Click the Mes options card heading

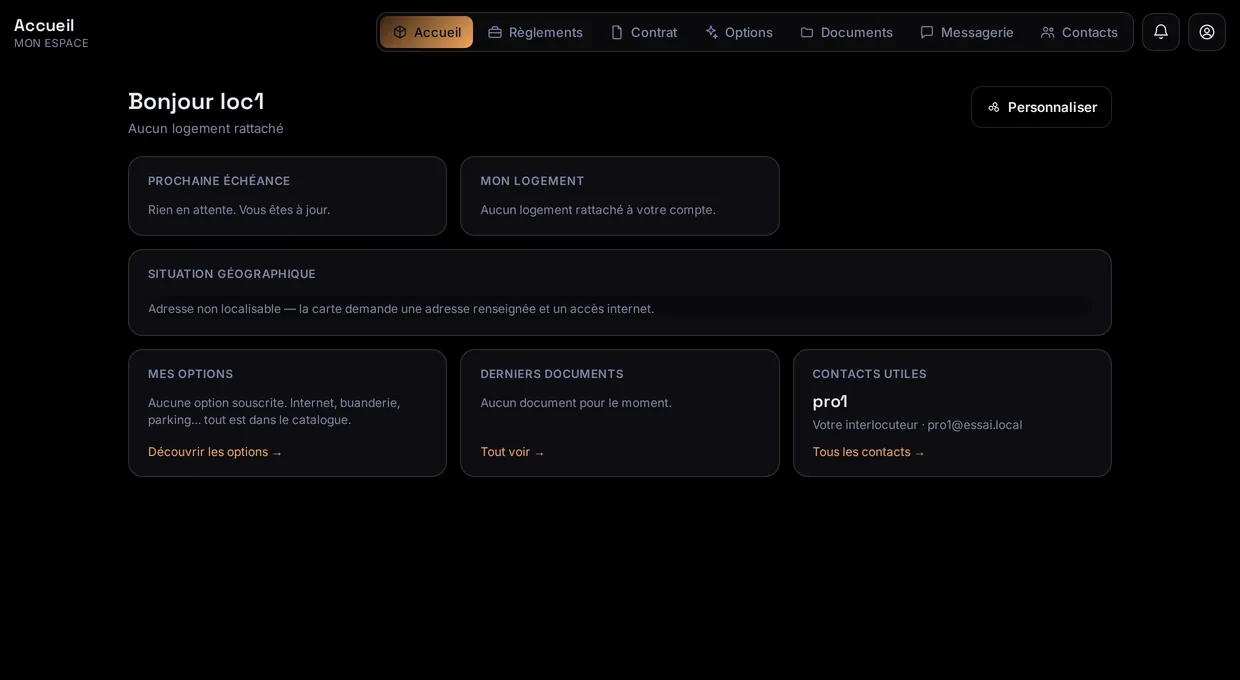coord(191,374)
